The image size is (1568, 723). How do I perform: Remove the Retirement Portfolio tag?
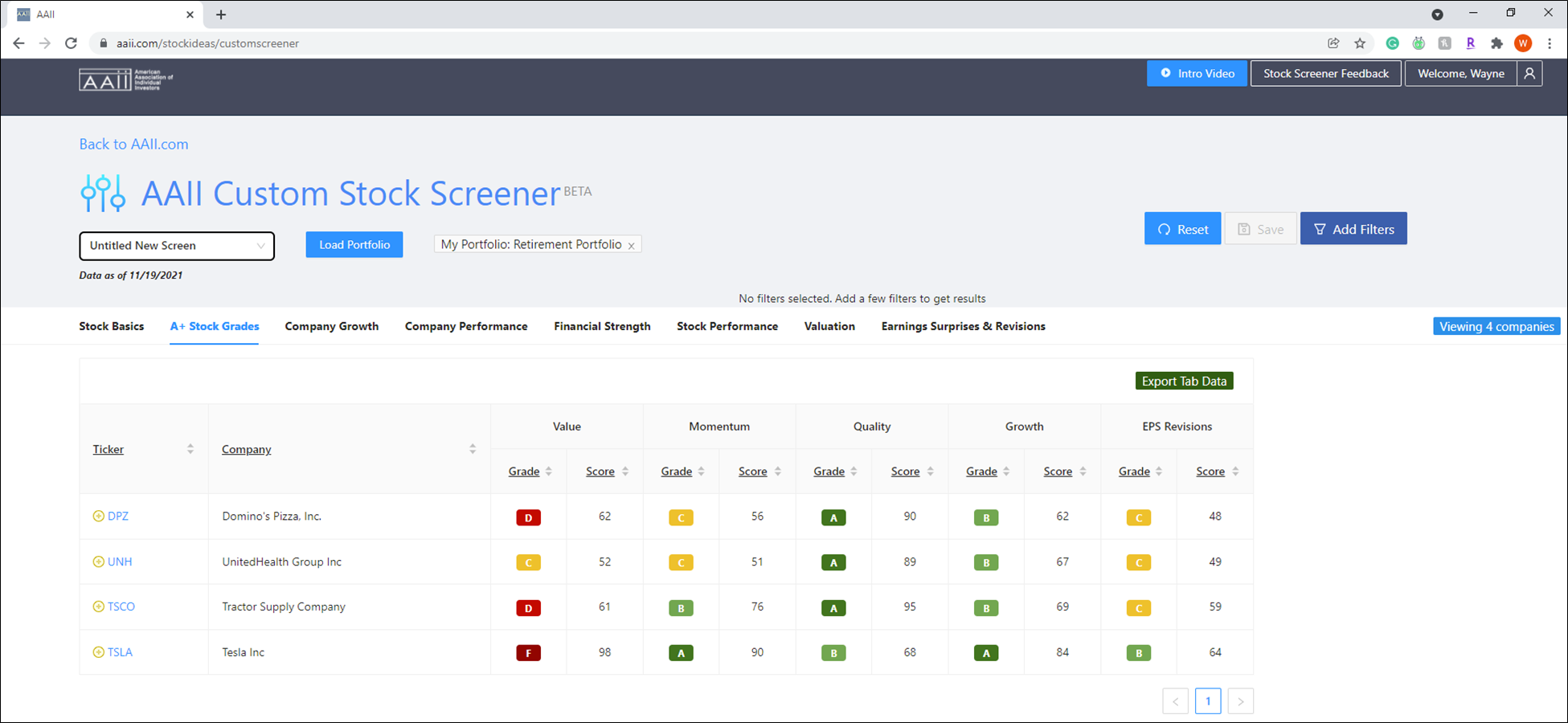click(632, 246)
